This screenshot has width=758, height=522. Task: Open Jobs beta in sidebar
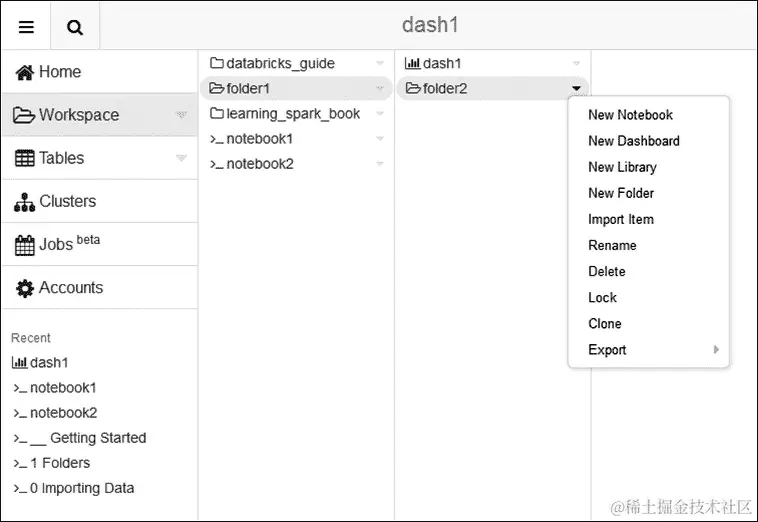click(x=69, y=243)
